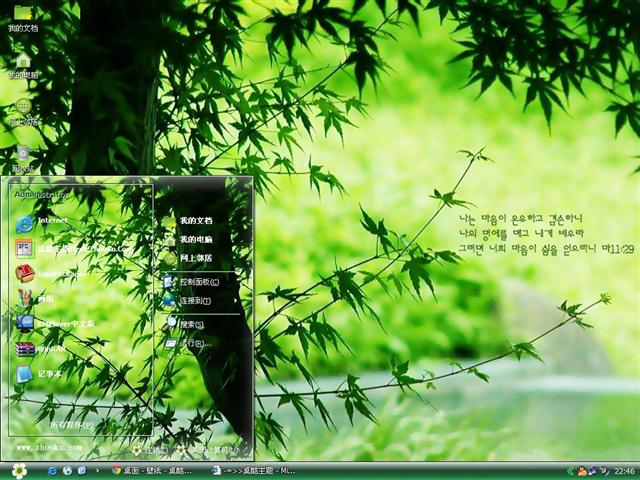
Task: Switch to the 桌酷主题 taskbar window
Action: [253, 471]
